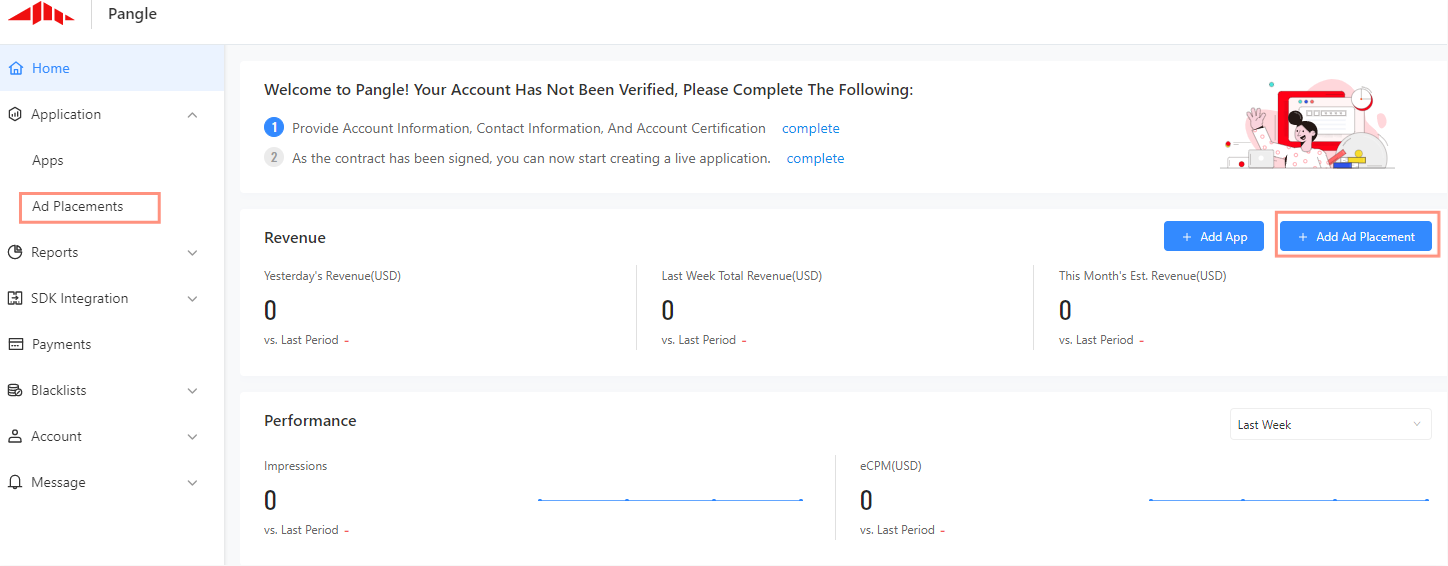This screenshot has width=1448, height=566.
Task: Click the Blacklists icon
Action: (15, 391)
